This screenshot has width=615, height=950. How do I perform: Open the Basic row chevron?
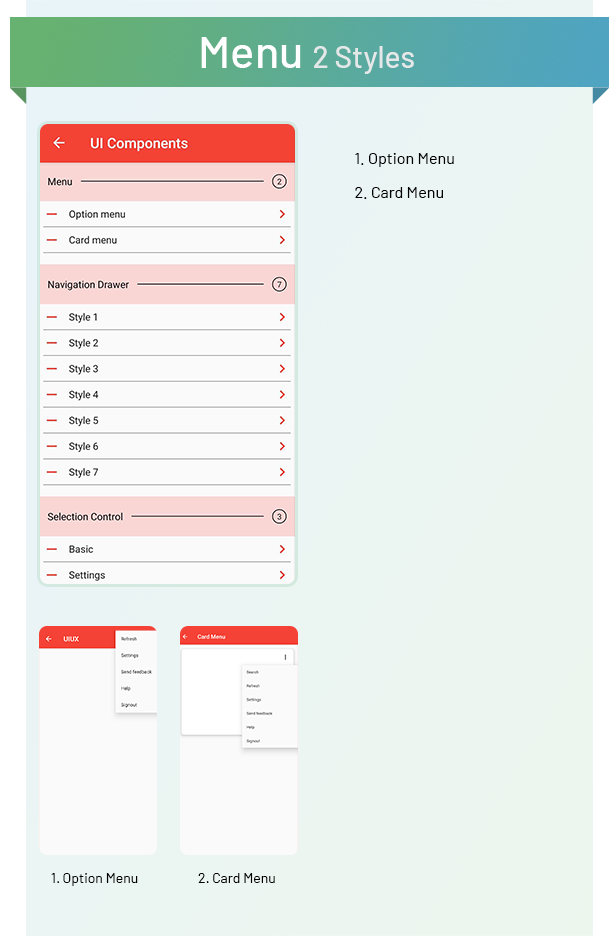(282, 550)
